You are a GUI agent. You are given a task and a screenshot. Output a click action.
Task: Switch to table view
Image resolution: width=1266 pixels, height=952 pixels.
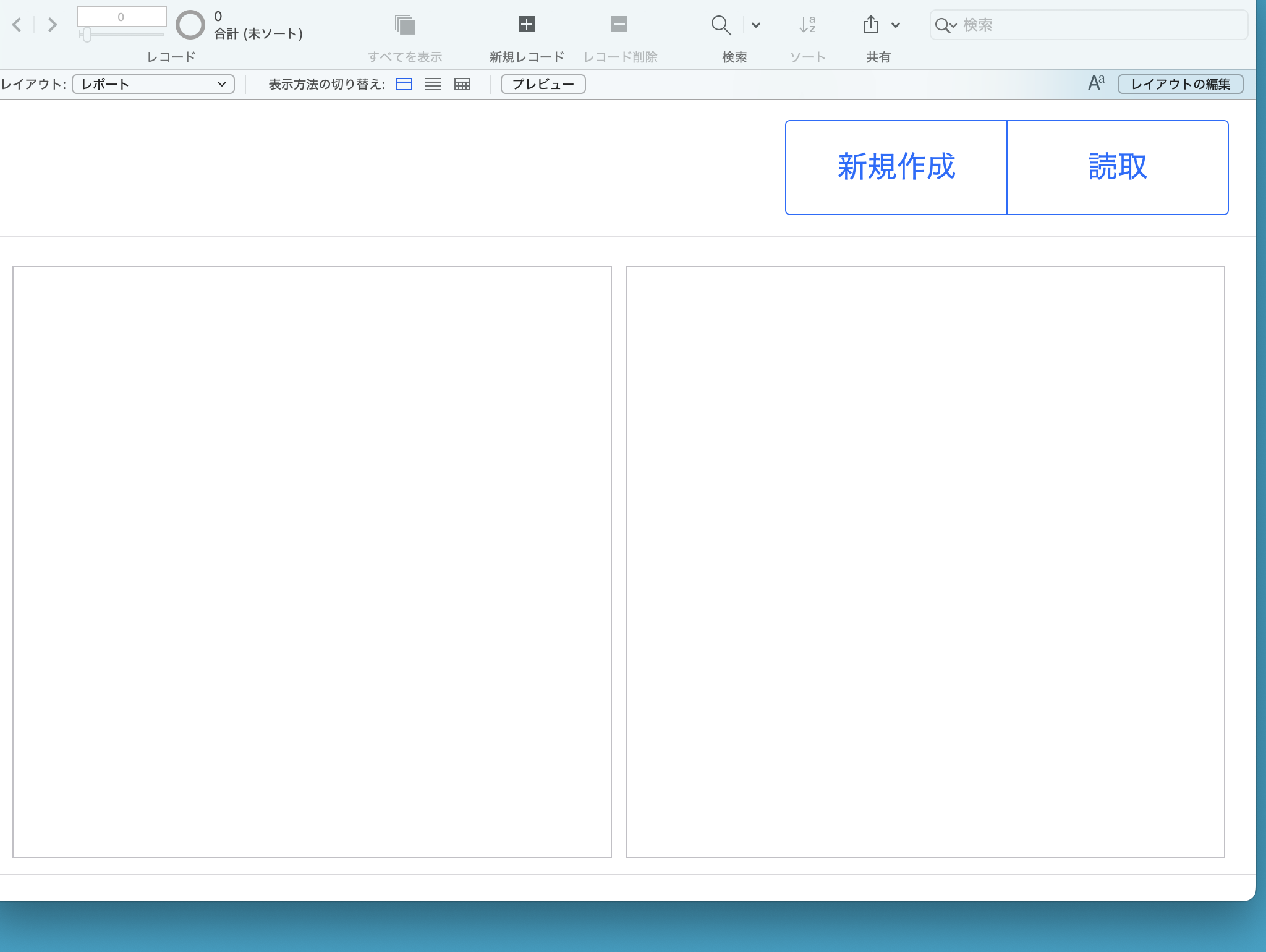click(462, 84)
